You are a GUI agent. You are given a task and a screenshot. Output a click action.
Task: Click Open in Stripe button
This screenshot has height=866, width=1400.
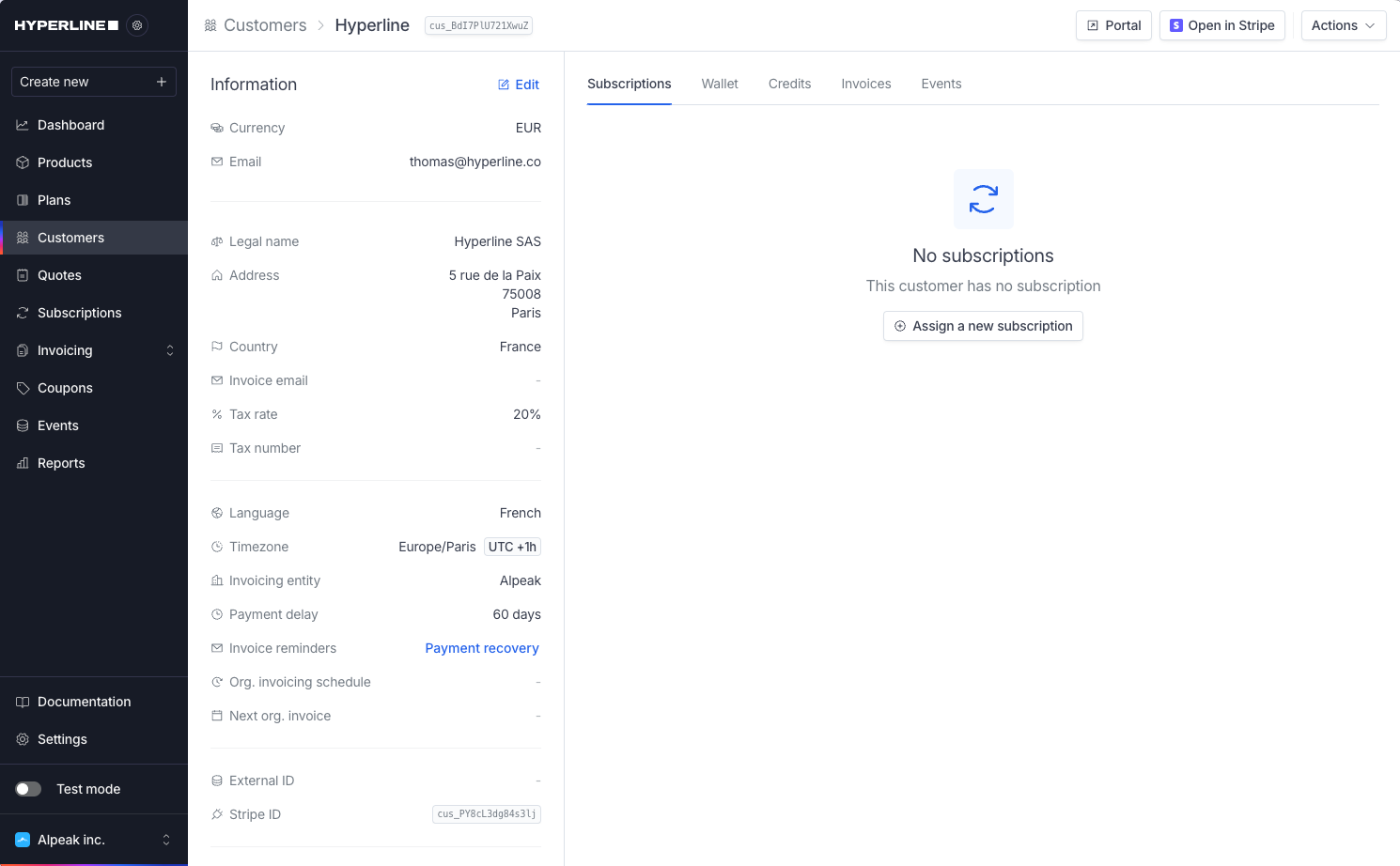(1221, 25)
